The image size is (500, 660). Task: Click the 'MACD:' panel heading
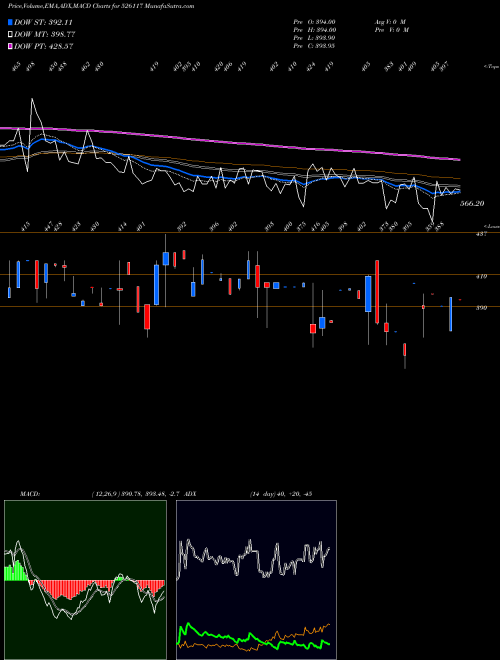(x=30, y=494)
